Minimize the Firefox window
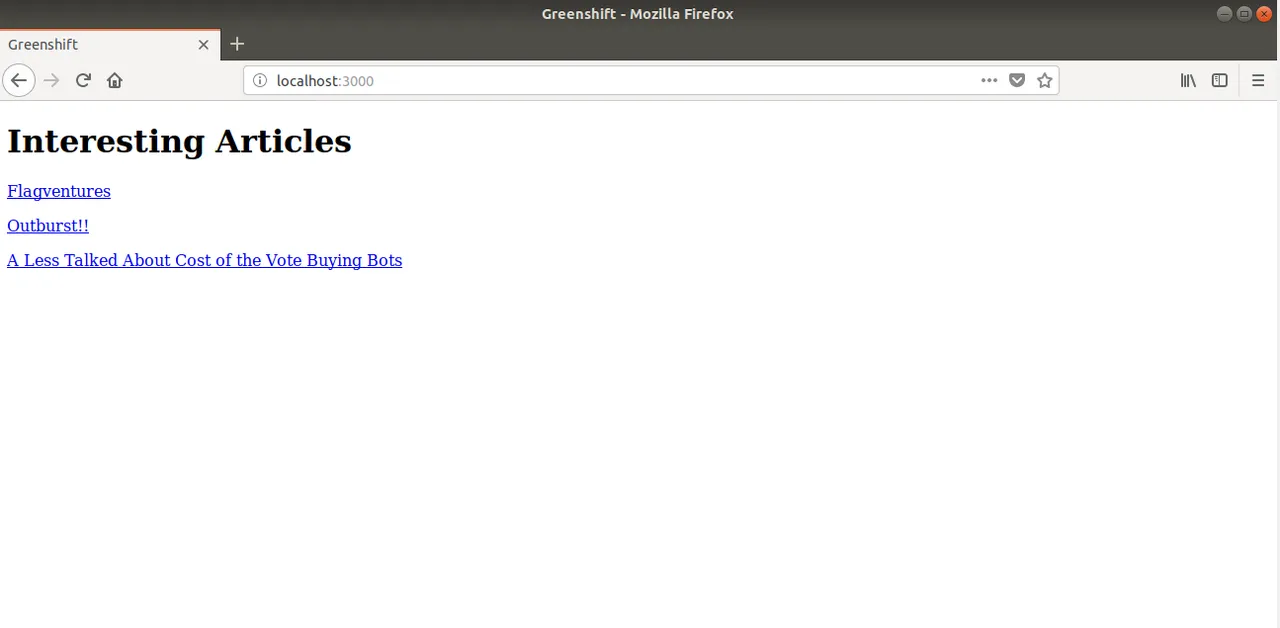This screenshot has width=1280, height=628. (1225, 13)
